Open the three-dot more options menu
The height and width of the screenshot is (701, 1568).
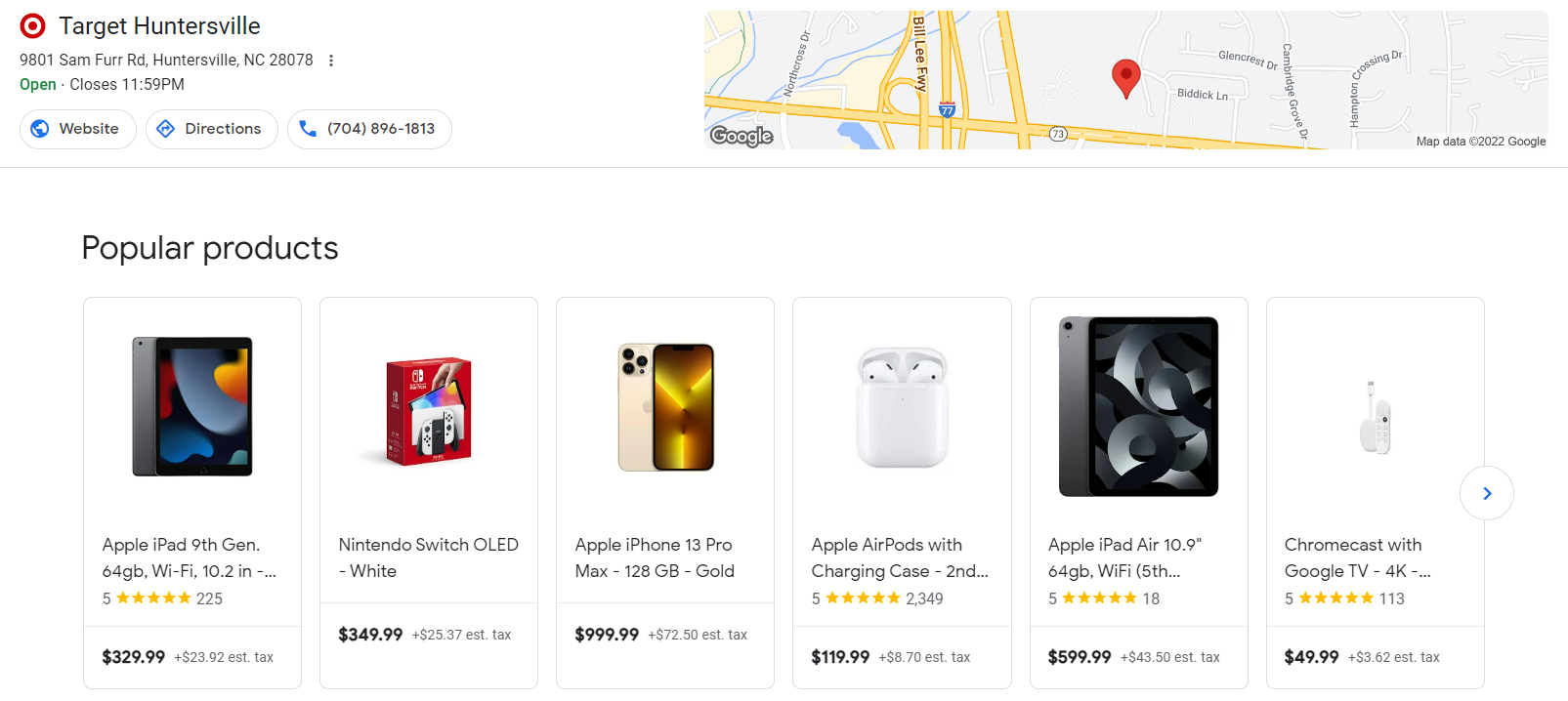click(x=331, y=61)
